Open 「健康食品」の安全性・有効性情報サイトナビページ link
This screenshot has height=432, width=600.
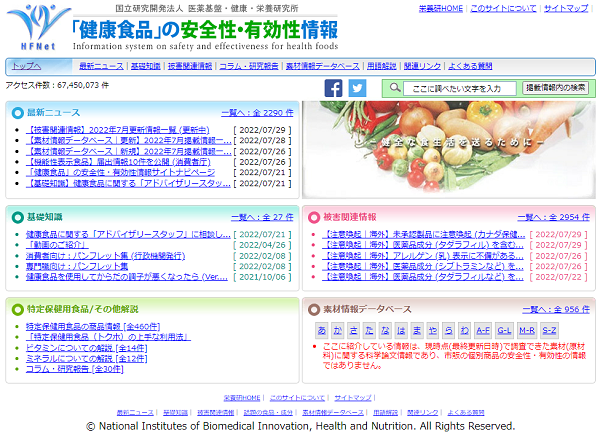[x=121, y=173]
